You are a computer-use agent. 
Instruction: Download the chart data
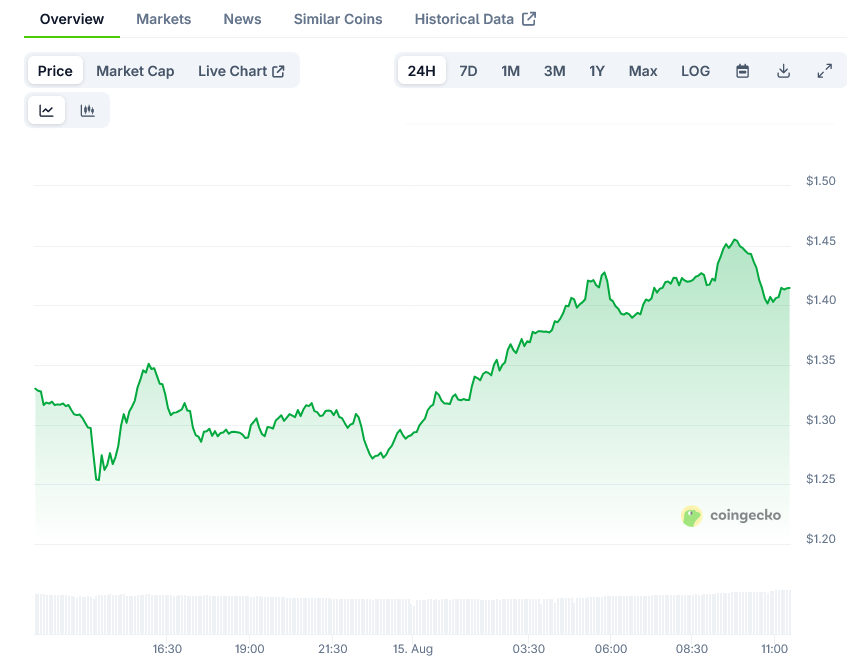(x=783, y=71)
